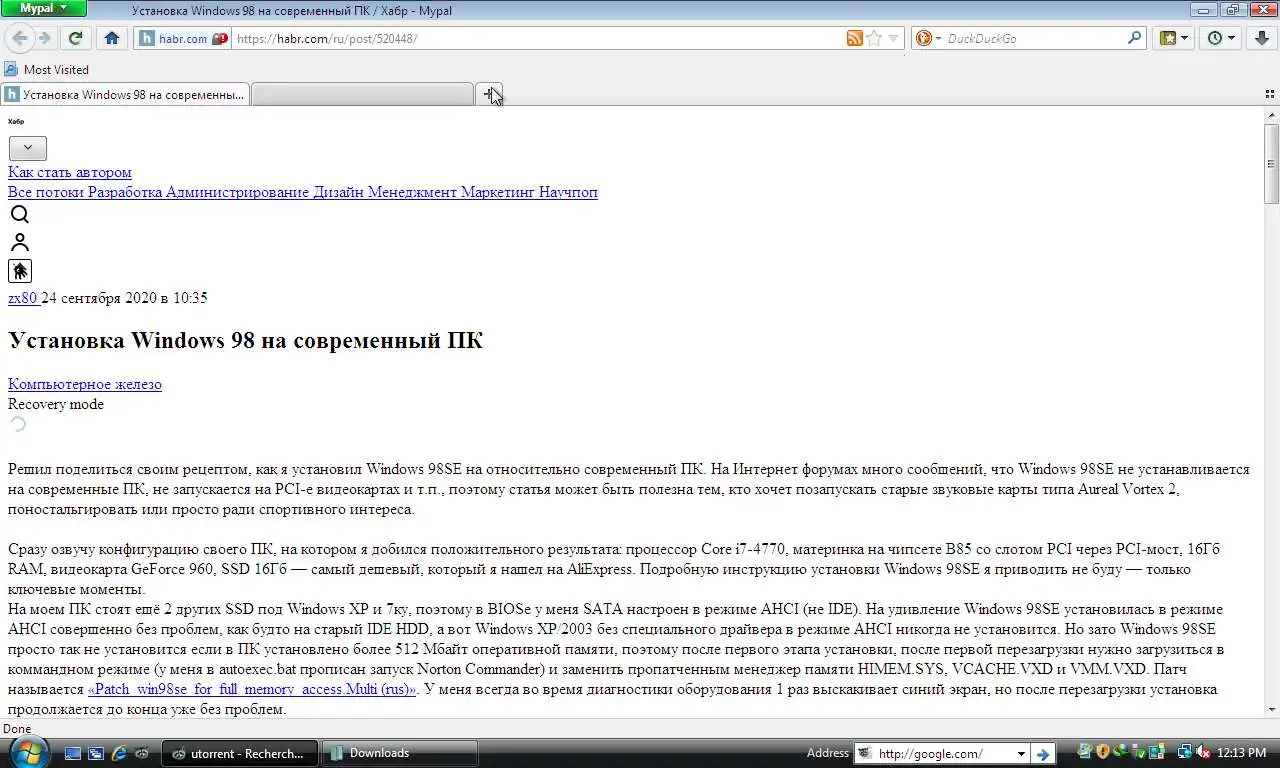Open Все потоки section
The width and height of the screenshot is (1280, 768).
pyautogui.click(x=46, y=192)
